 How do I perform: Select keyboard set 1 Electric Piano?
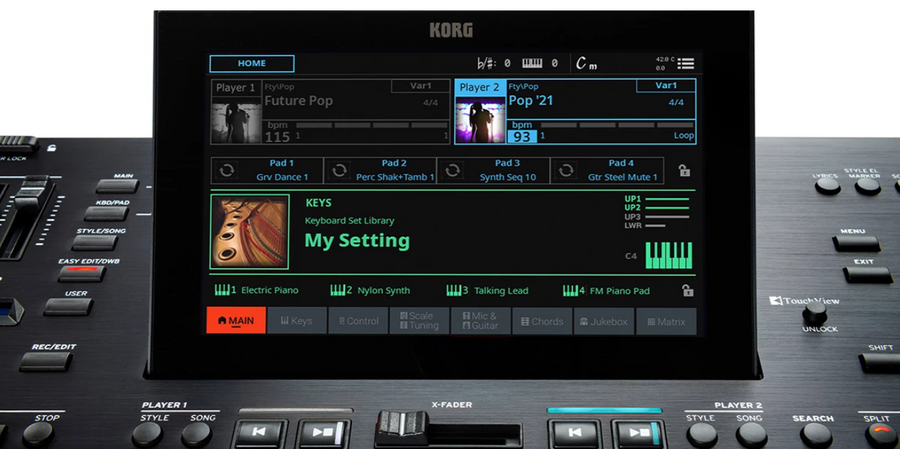[x=257, y=291]
